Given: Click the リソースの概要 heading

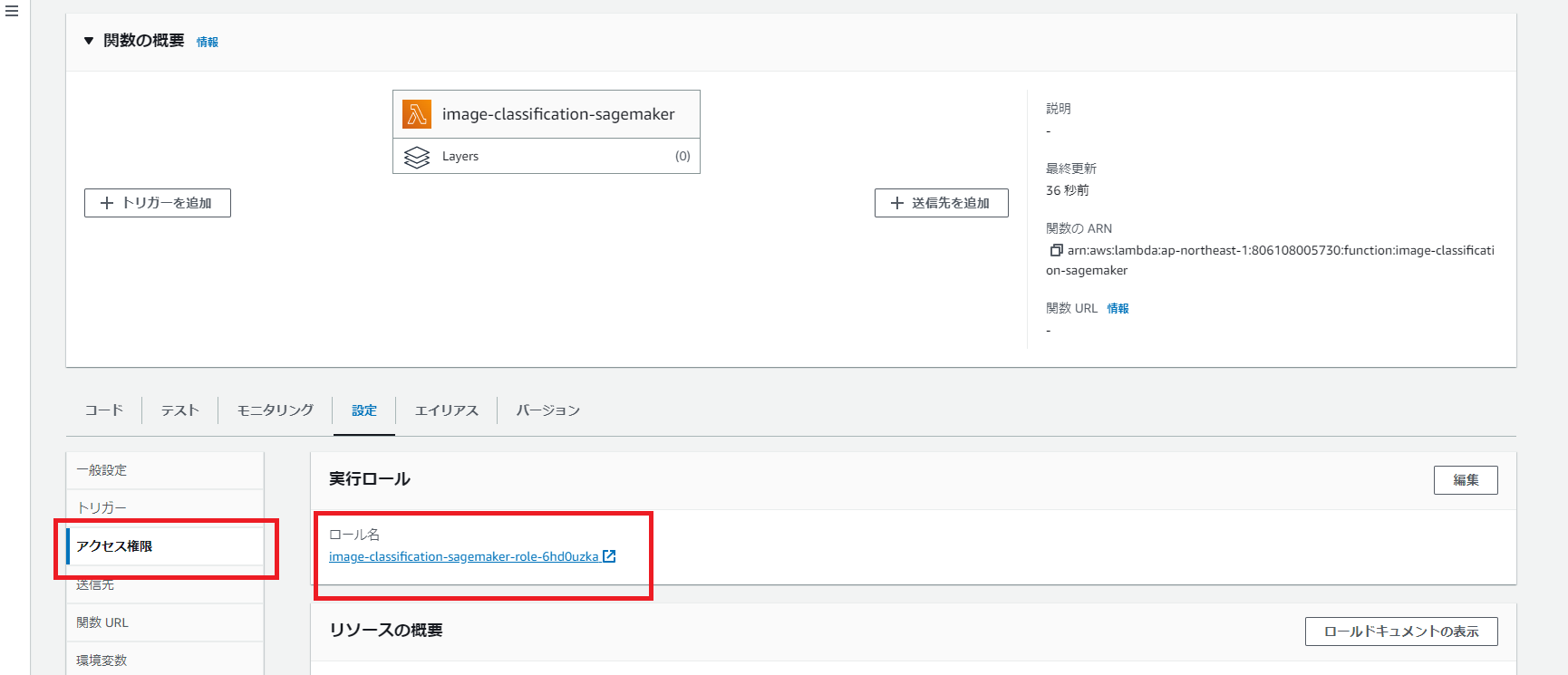Looking at the screenshot, I should point(386,630).
